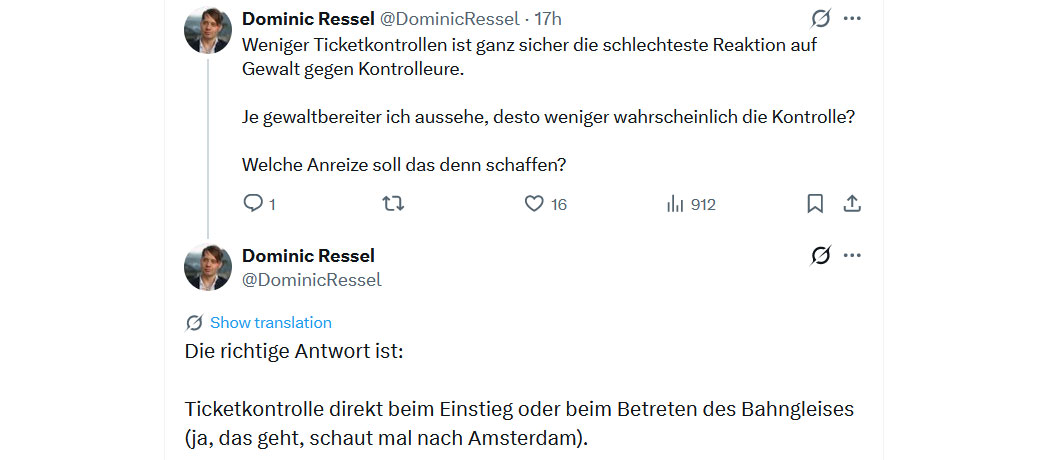Viewport: 1050px width, 460px height.
Task: Share the first tweet
Action: pos(852,204)
